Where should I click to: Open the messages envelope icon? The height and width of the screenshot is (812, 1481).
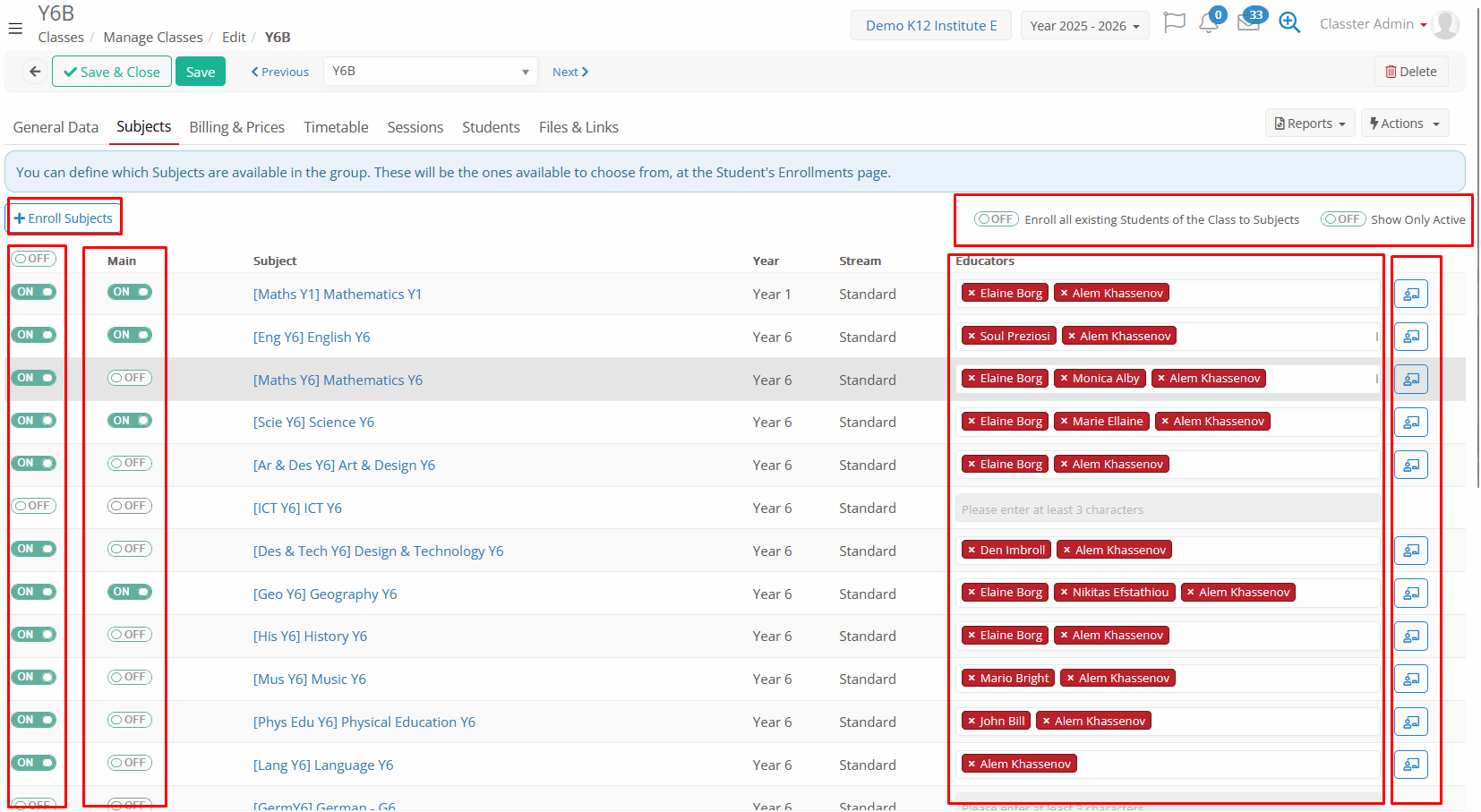tap(1248, 23)
